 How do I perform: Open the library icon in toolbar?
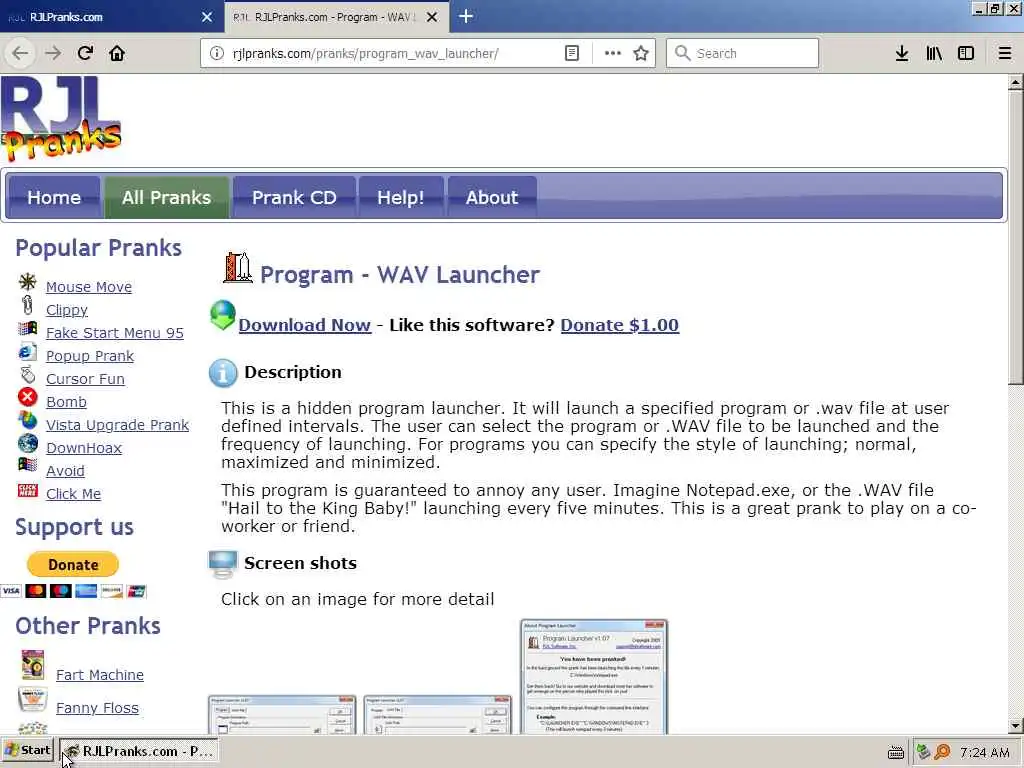pos(934,53)
